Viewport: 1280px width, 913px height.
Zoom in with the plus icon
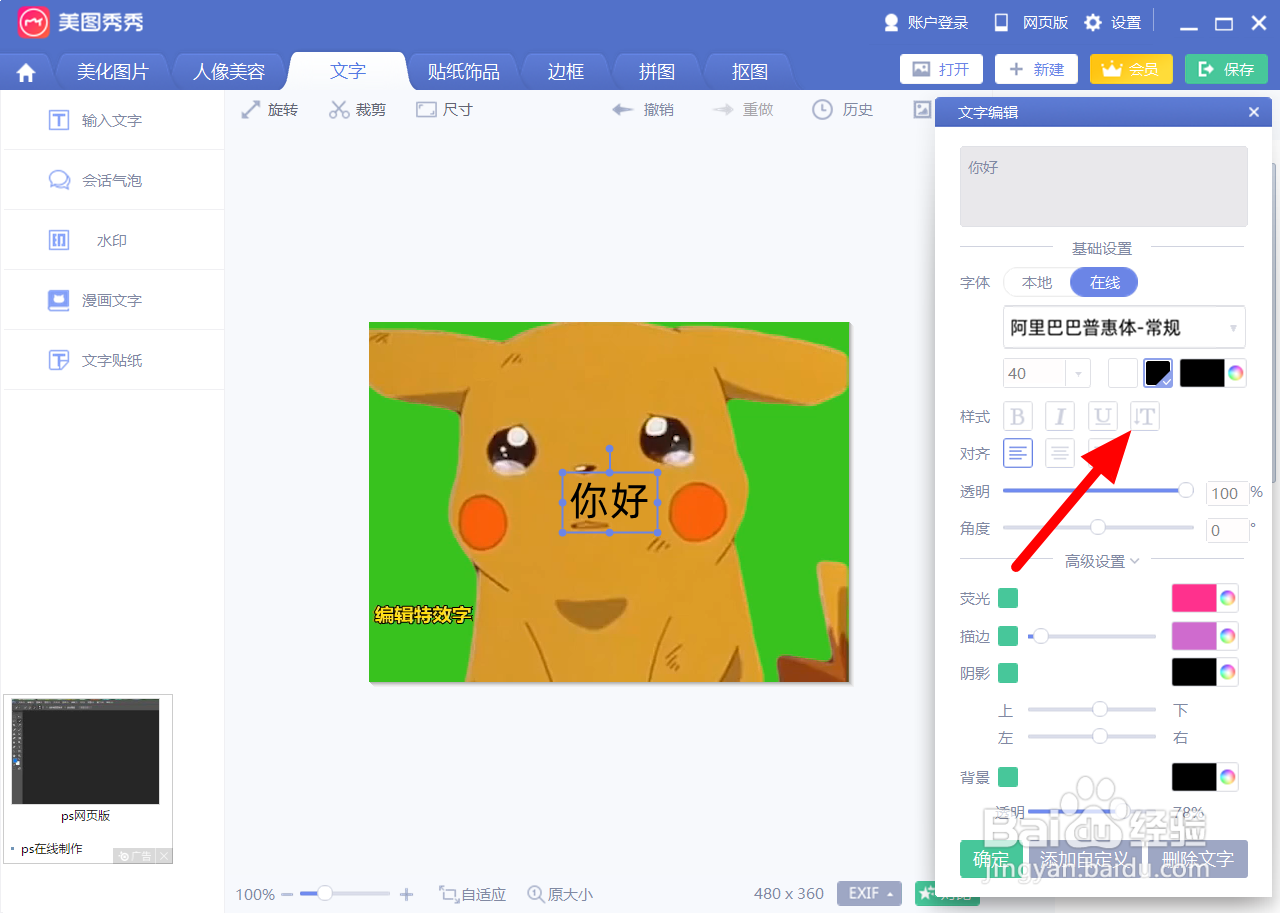406,895
